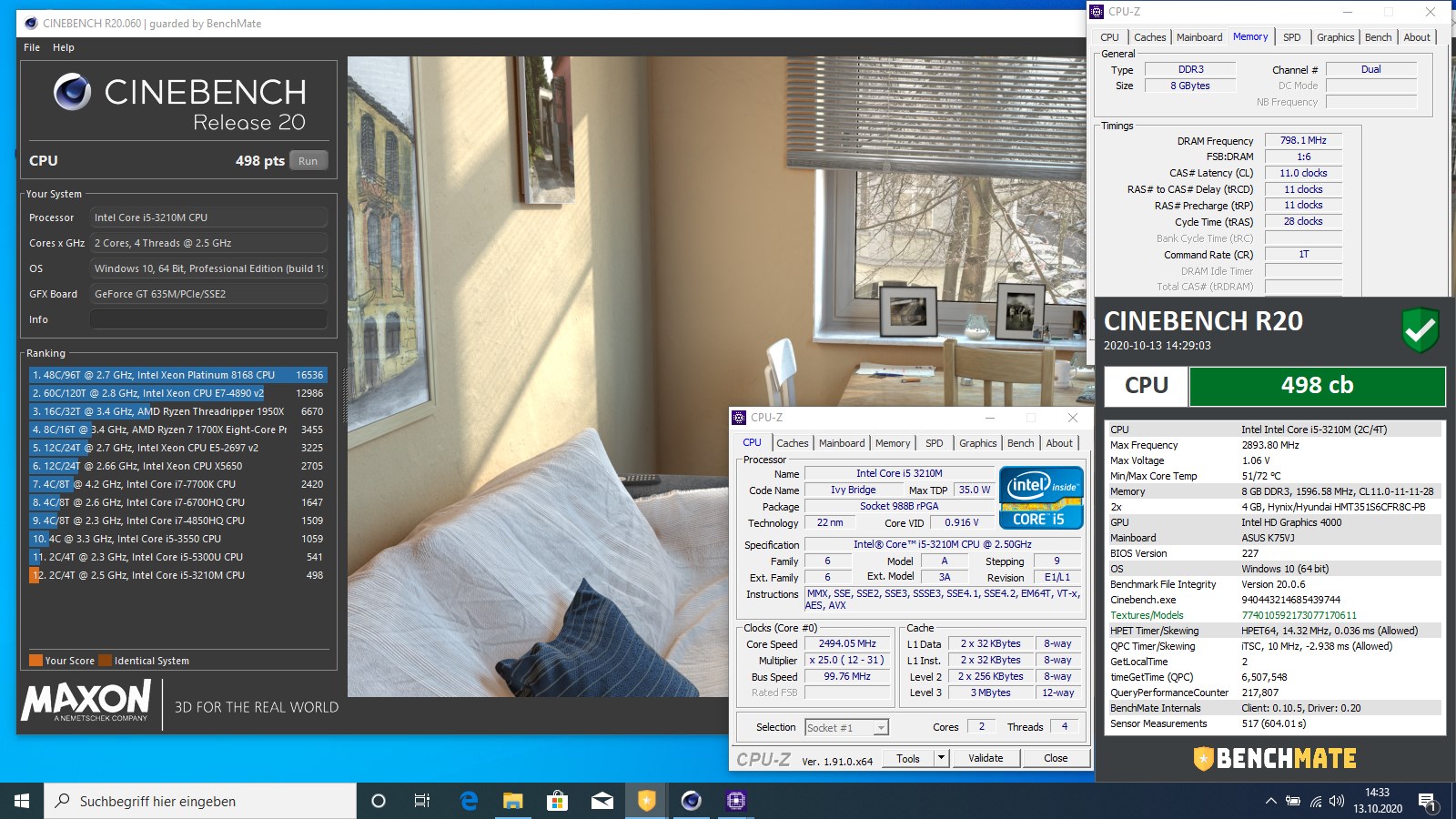The image size is (1456, 819).
Task: Open Memory tab in lower CPU-Z window
Action: tap(893, 443)
